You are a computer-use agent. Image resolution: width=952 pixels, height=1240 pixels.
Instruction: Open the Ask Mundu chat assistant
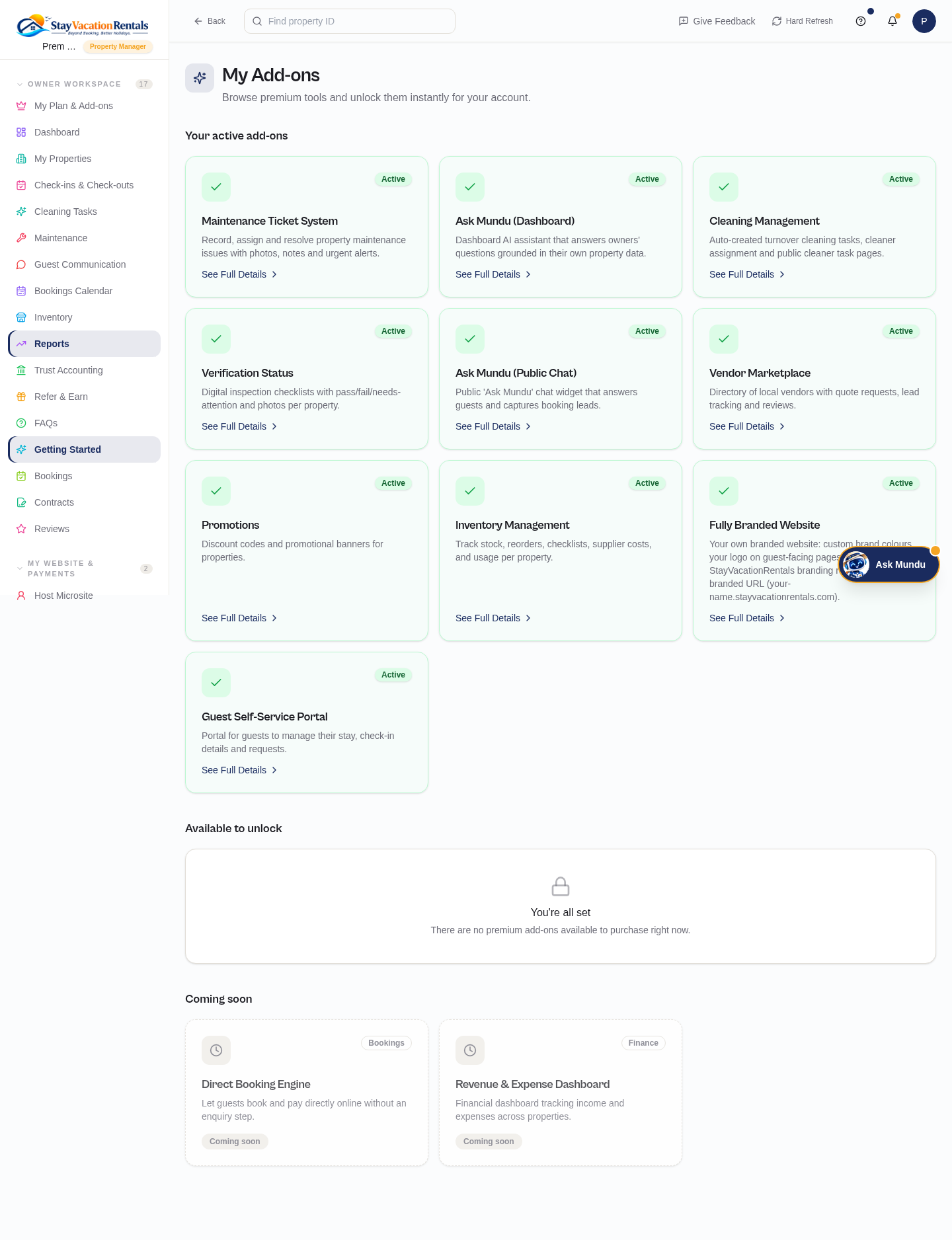[889, 564]
